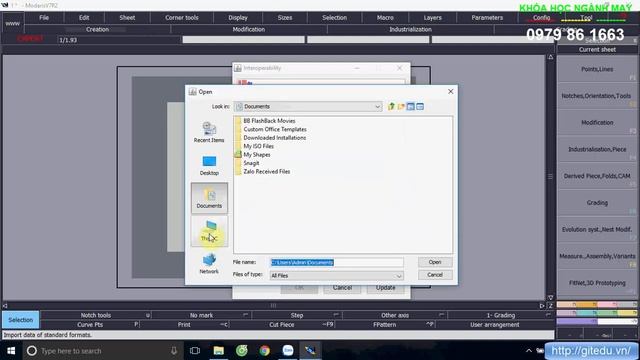Toggle Notch tools in the bottom bar
640x360 pixels.
point(96,315)
